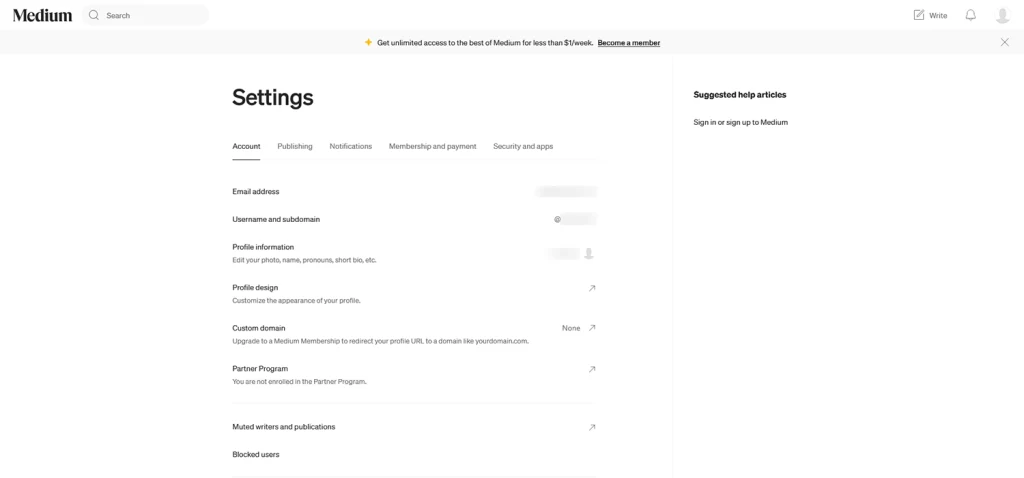
Task: Open Muted writers and publications arrow
Action: [592, 427]
